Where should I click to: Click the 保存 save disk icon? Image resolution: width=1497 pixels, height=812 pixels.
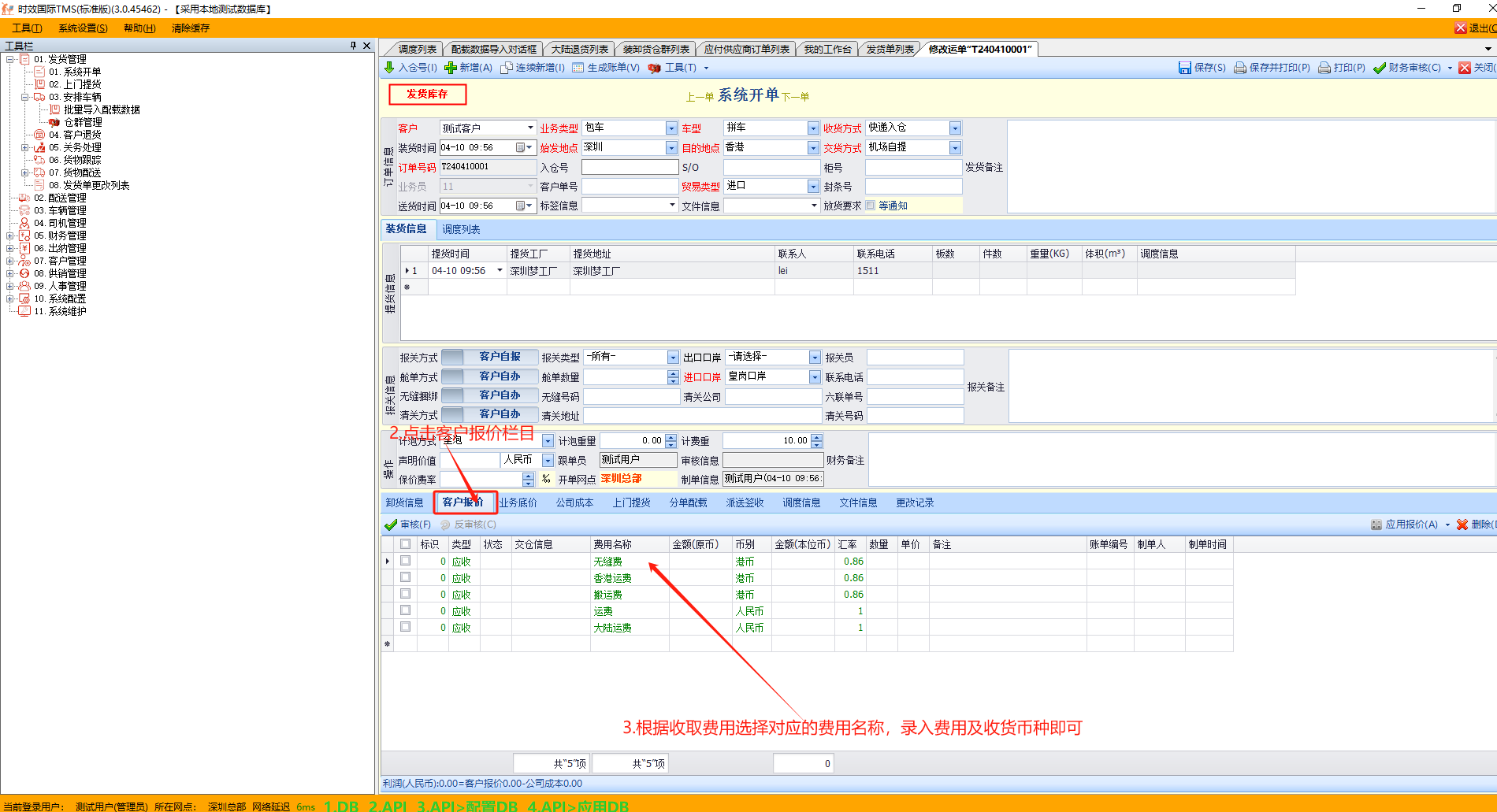pos(1184,68)
